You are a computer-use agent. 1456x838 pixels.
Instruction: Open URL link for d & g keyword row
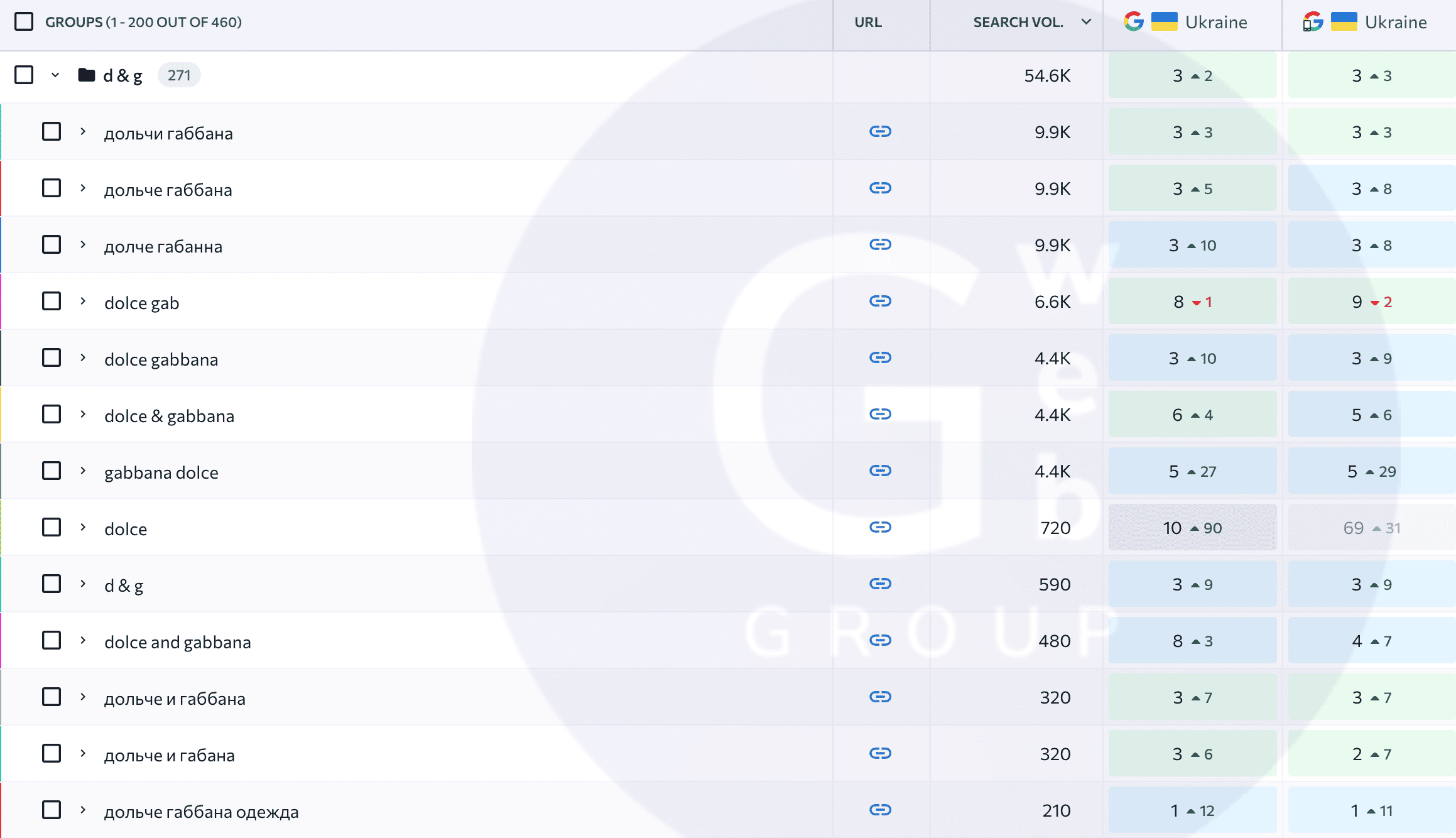[880, 584]
